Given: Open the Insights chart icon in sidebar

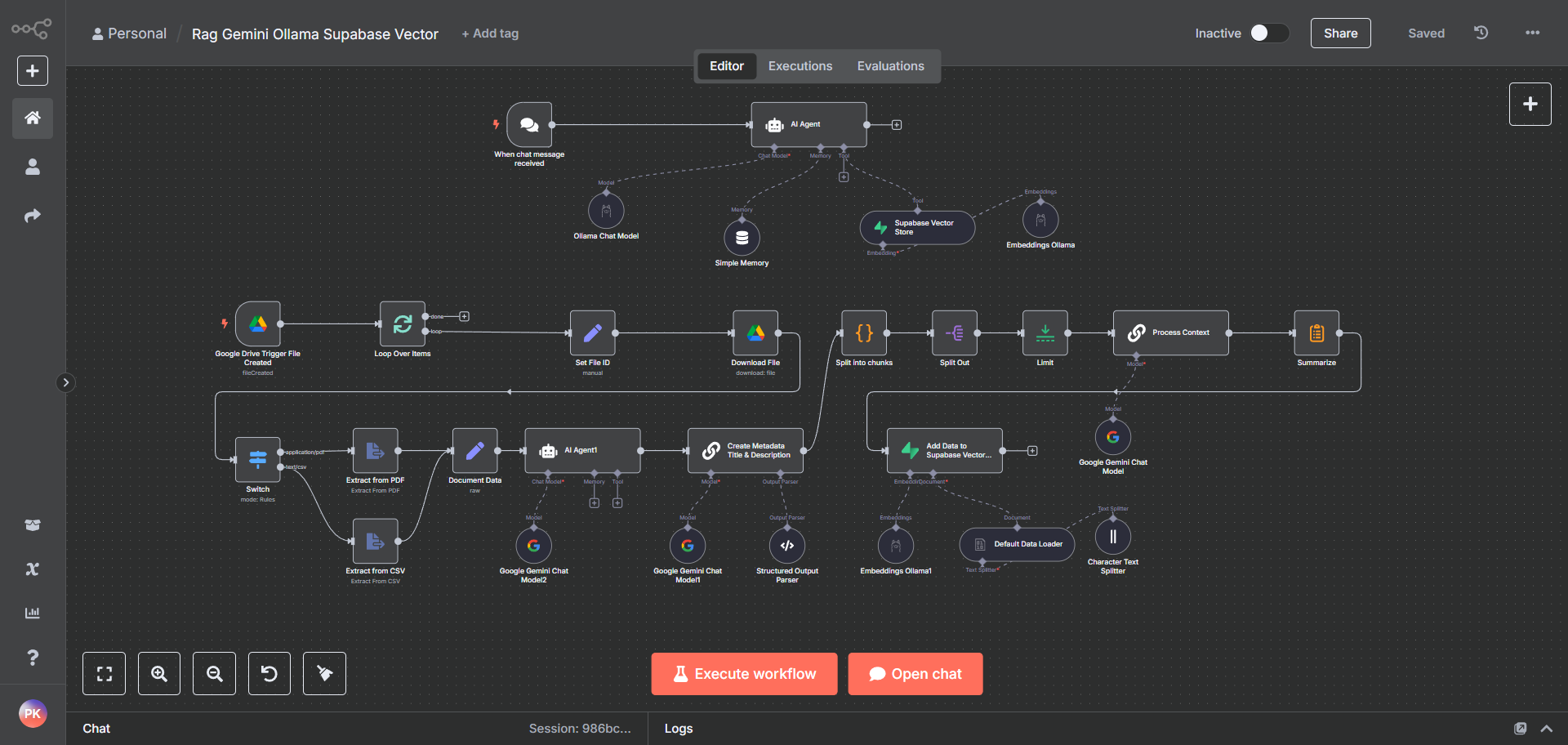Looking at the screenshot, I should (33, 613).
